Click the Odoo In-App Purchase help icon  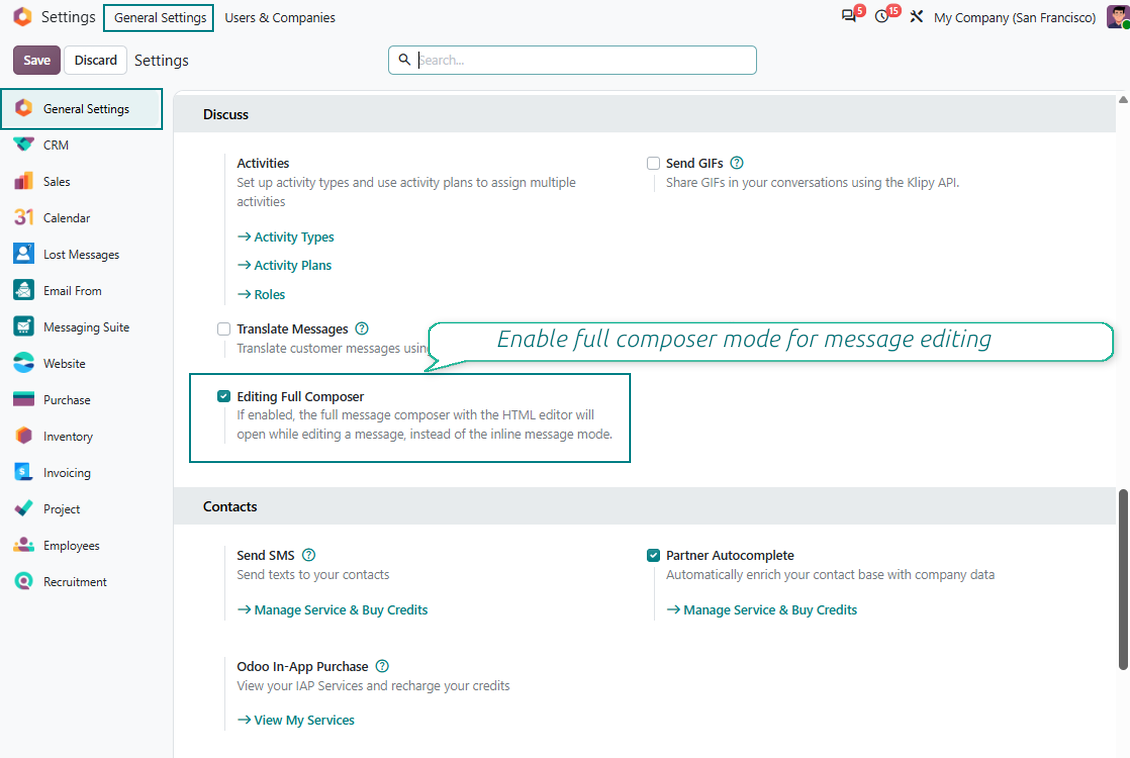click(382, 666)
